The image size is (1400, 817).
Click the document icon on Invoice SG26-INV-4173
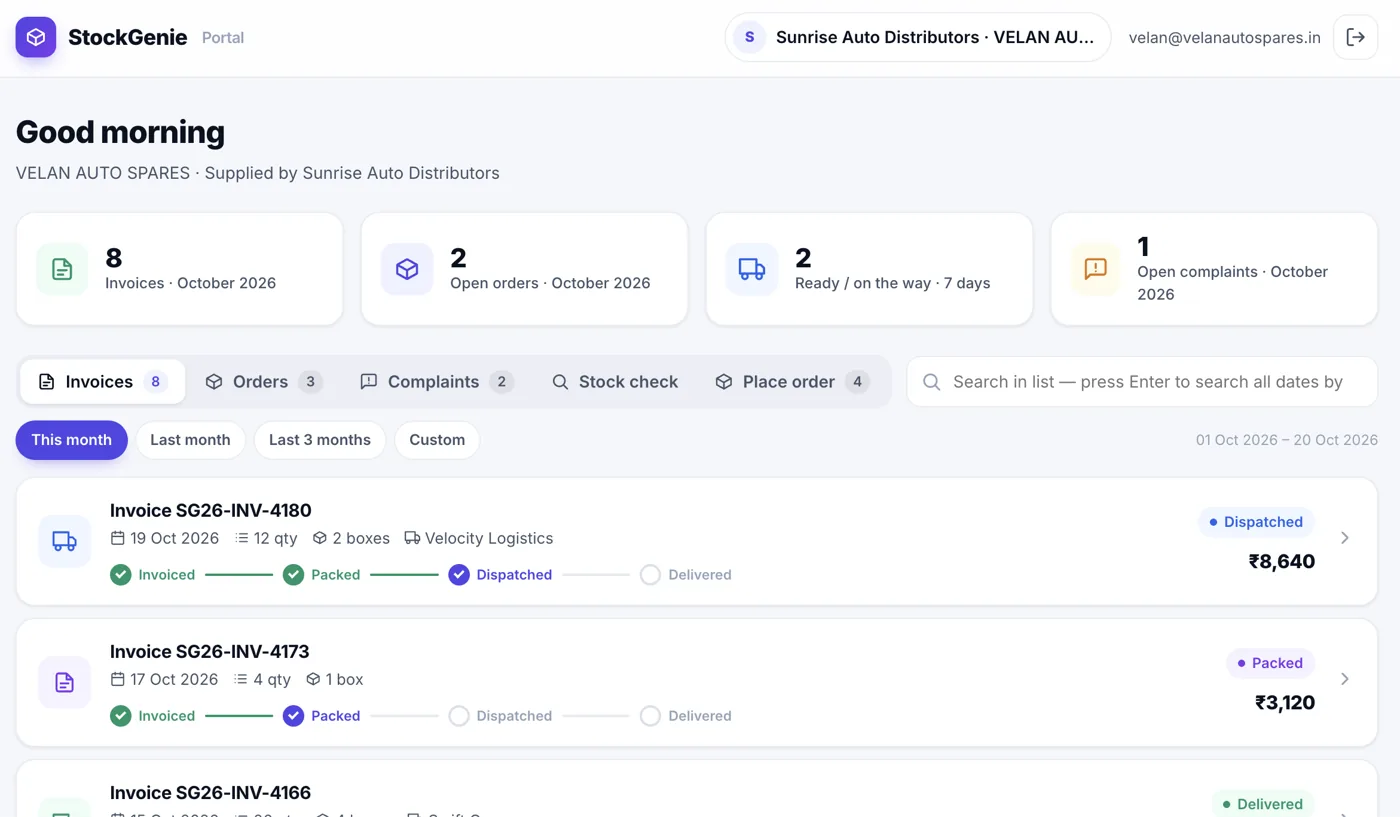(x=64, y=682)
